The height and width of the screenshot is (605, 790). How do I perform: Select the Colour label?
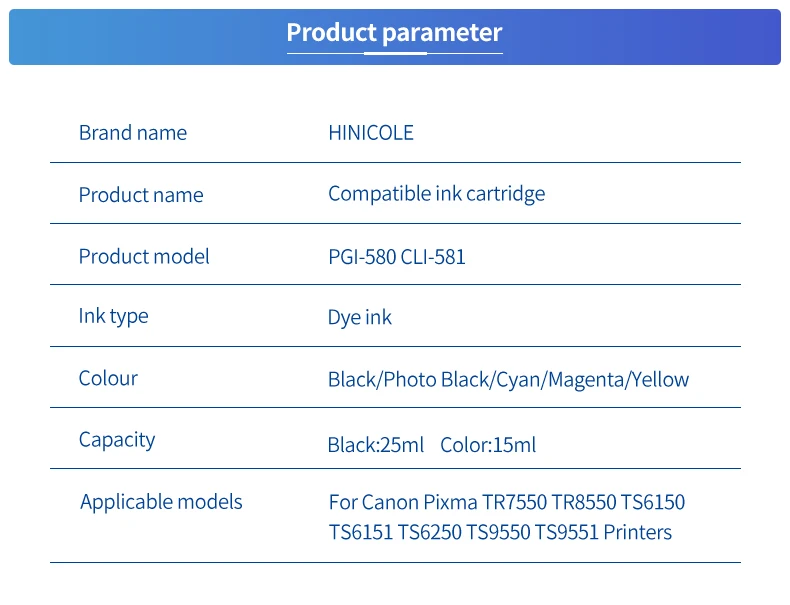click(x=108, y=378)
